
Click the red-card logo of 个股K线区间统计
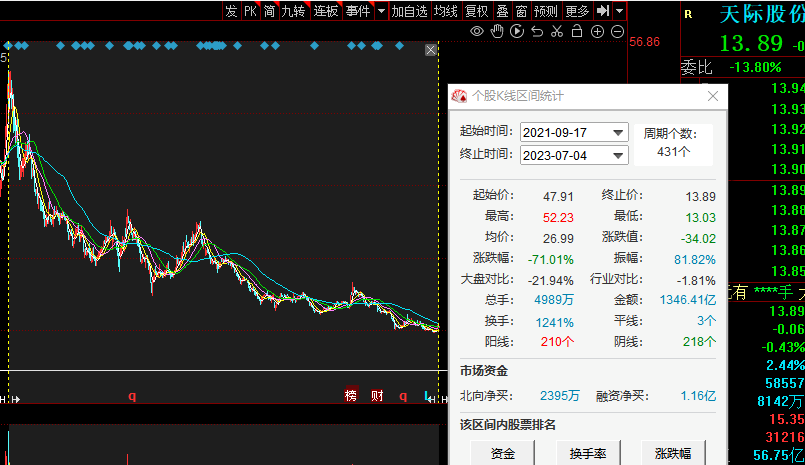459,96
